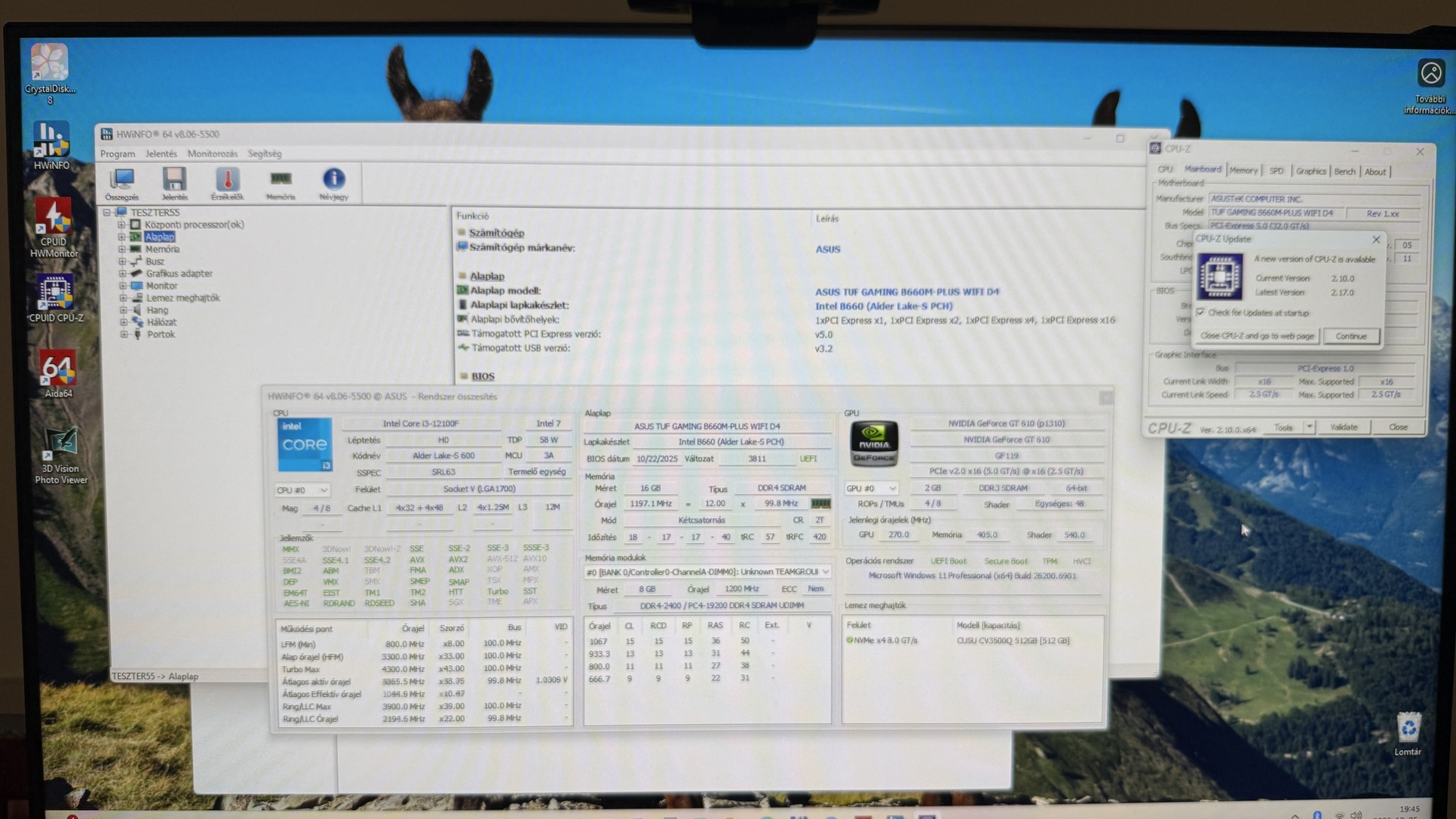Screen dimensions: 1456x819
Task: Click the Memória toolbar icon
Action: tap(280, 182)
